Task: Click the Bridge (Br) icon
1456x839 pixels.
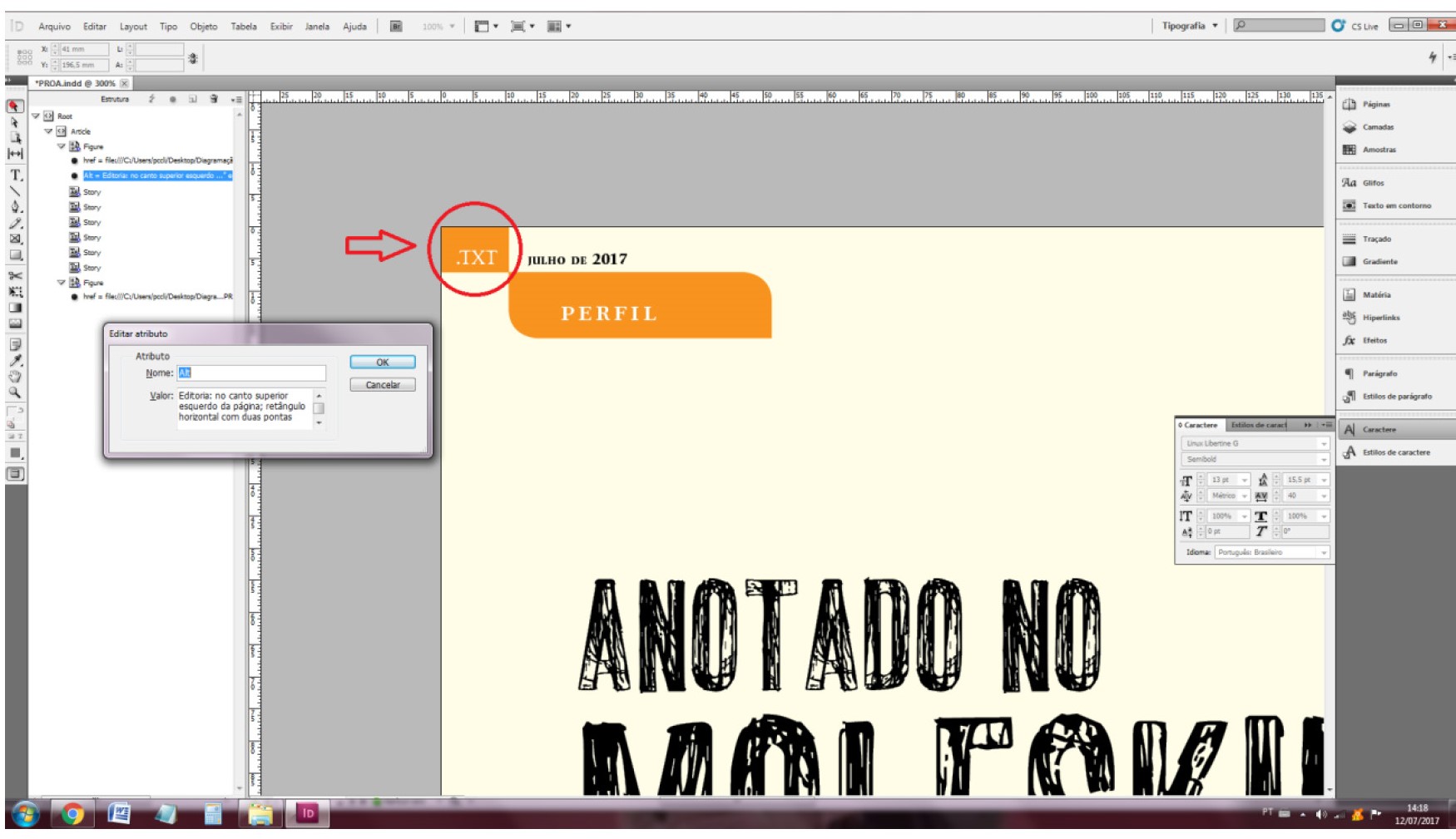Action: point(396,27)
